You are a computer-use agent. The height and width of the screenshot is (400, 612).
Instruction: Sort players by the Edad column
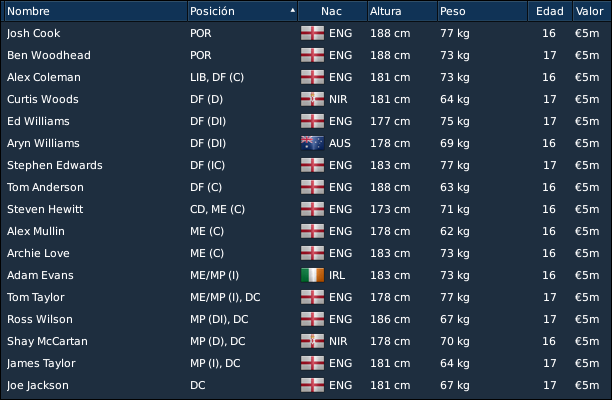pyautogui.click(x=550, y=11)
